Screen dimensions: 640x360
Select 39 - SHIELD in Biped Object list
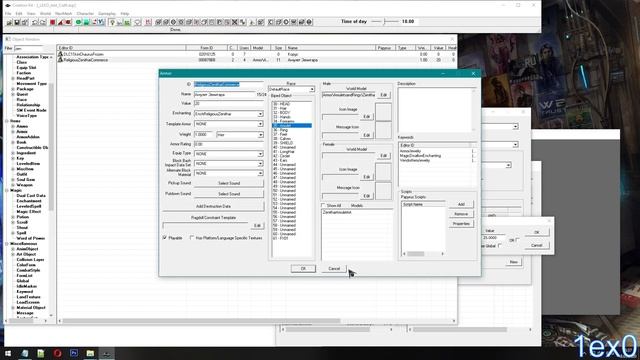[292, 143]
